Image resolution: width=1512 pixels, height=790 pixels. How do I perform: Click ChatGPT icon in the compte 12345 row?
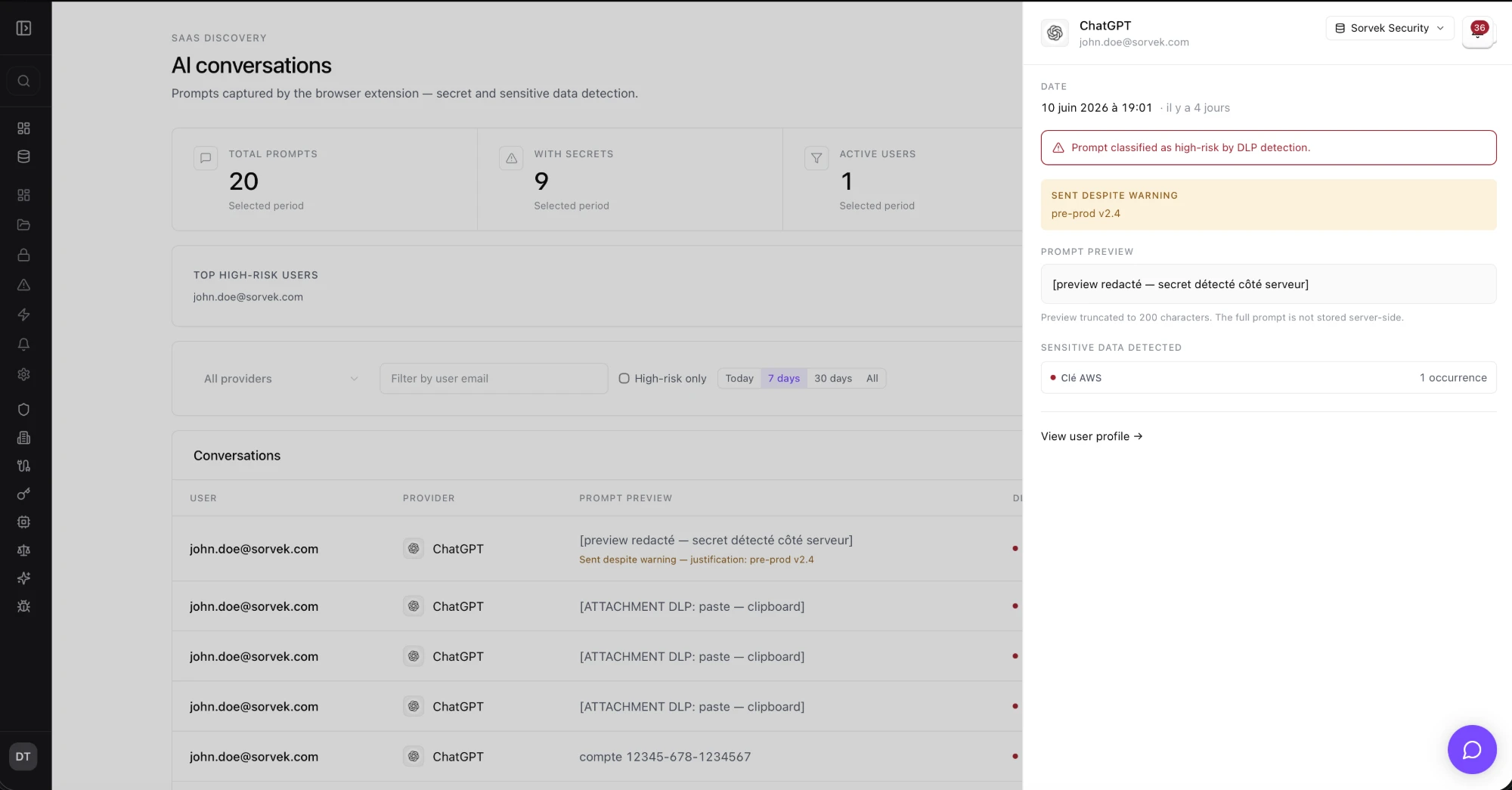click(414, 756)
